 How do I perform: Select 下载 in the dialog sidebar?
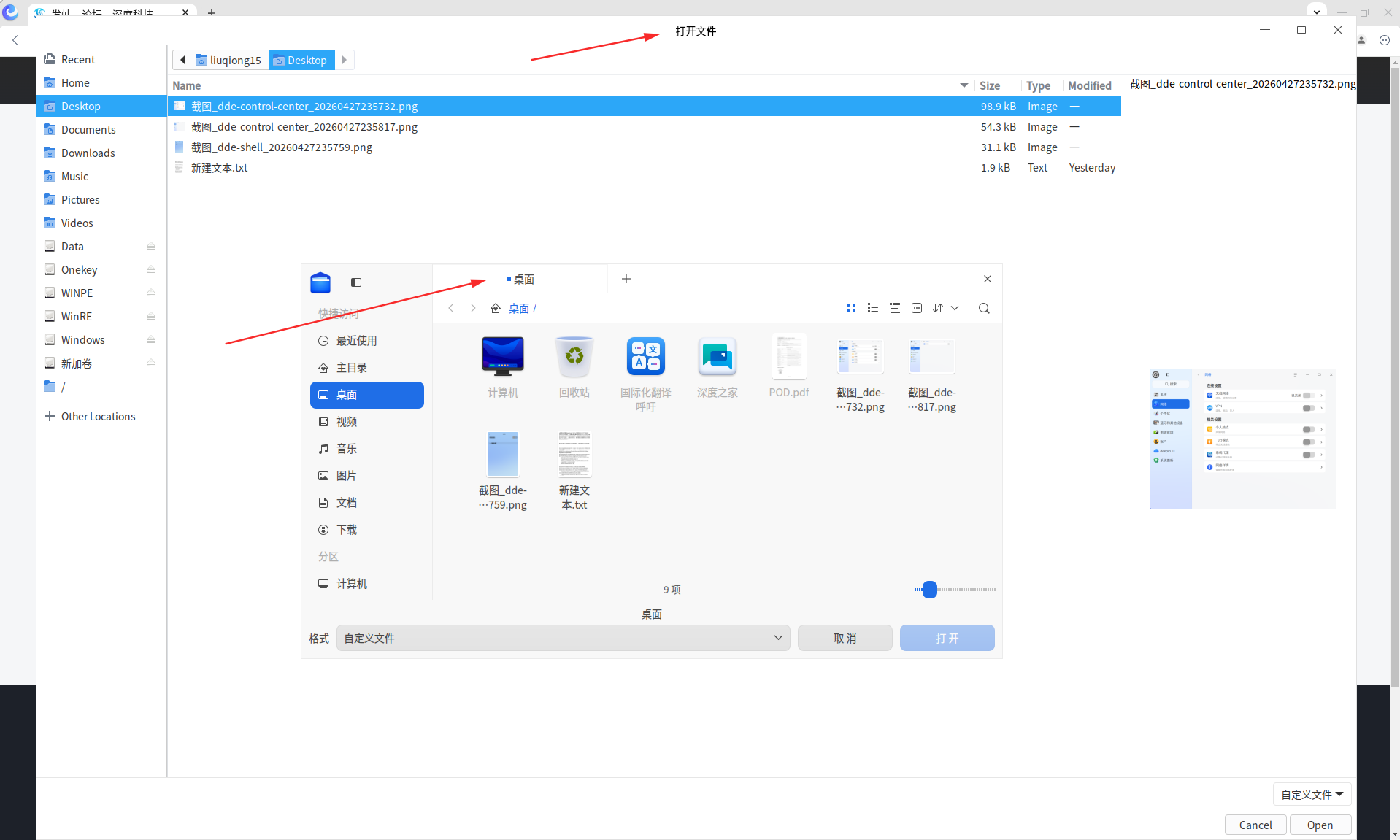[347, 530]
